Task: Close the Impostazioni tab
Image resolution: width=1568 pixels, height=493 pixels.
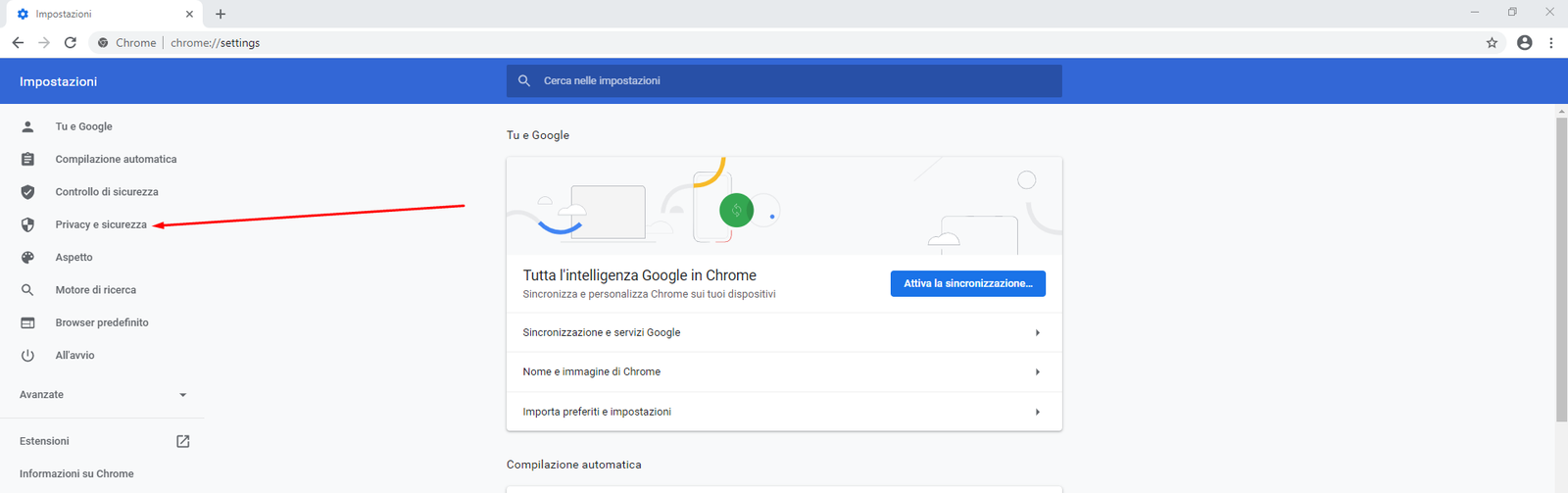Action: [189, 14]
